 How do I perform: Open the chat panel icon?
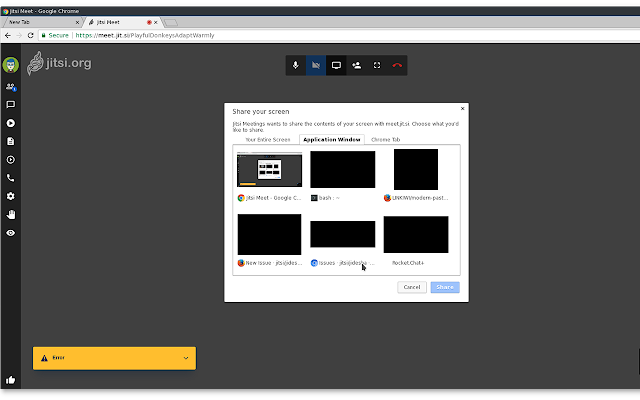[x=11, y=105]
